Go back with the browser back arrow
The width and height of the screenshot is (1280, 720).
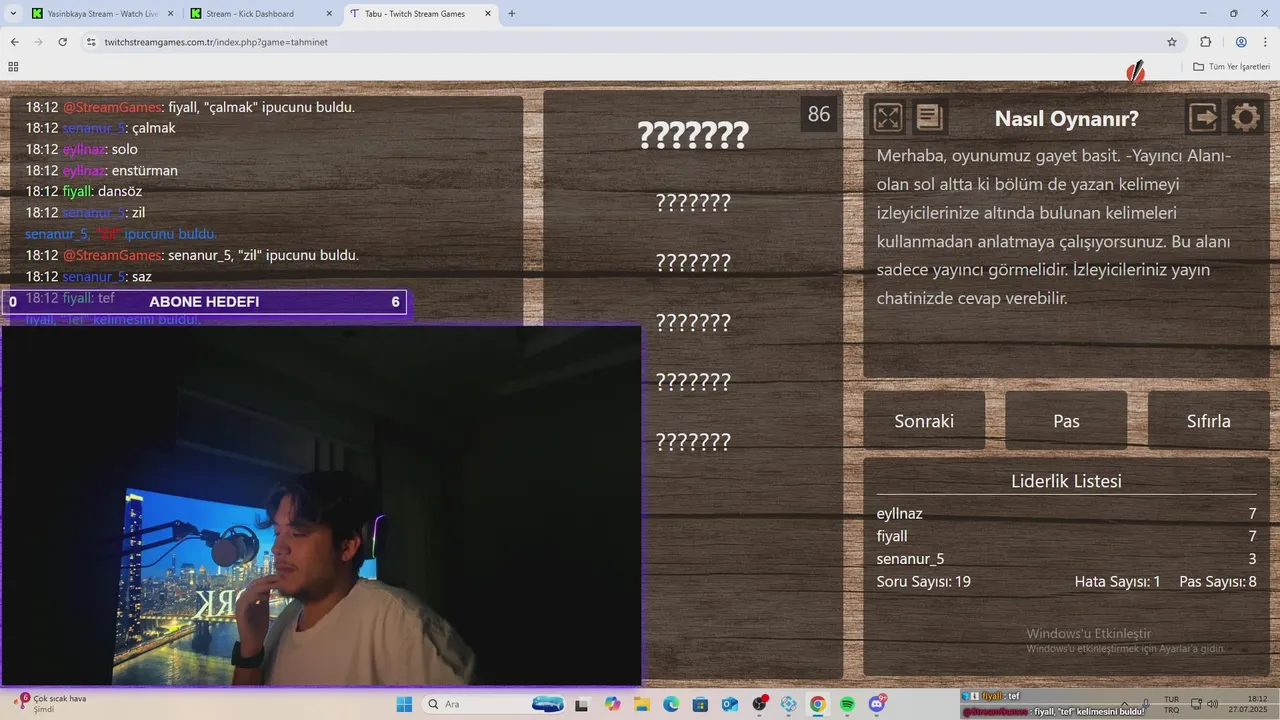15,42
